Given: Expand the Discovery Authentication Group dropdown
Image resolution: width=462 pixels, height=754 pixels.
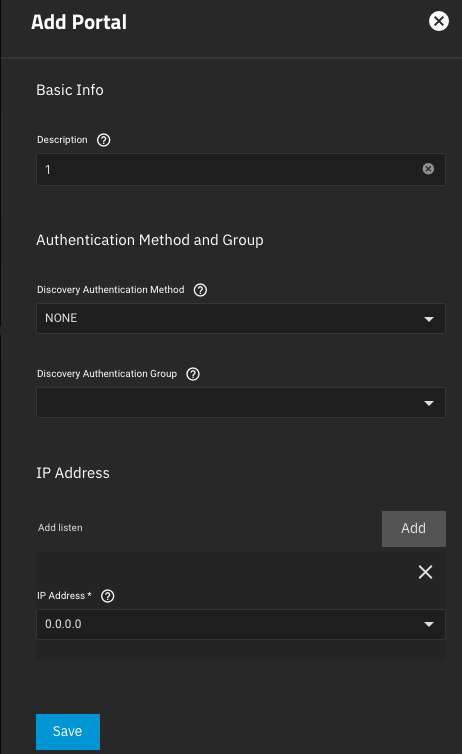Looking at the screenshot, I should (x=241, y=402).
